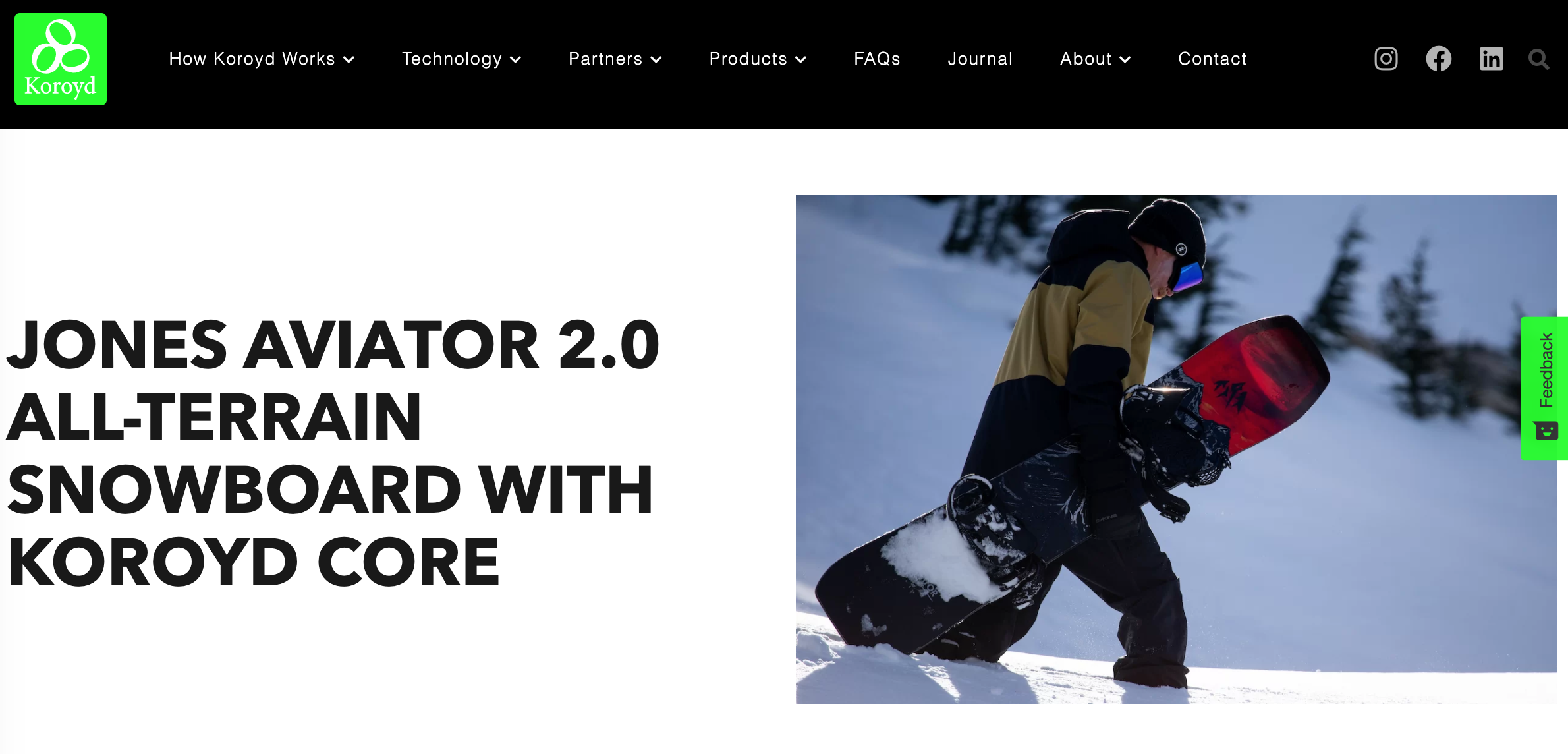1568x754 pixels.
Task: Open the FAQs menu item
Action: [x=877, y=59]
